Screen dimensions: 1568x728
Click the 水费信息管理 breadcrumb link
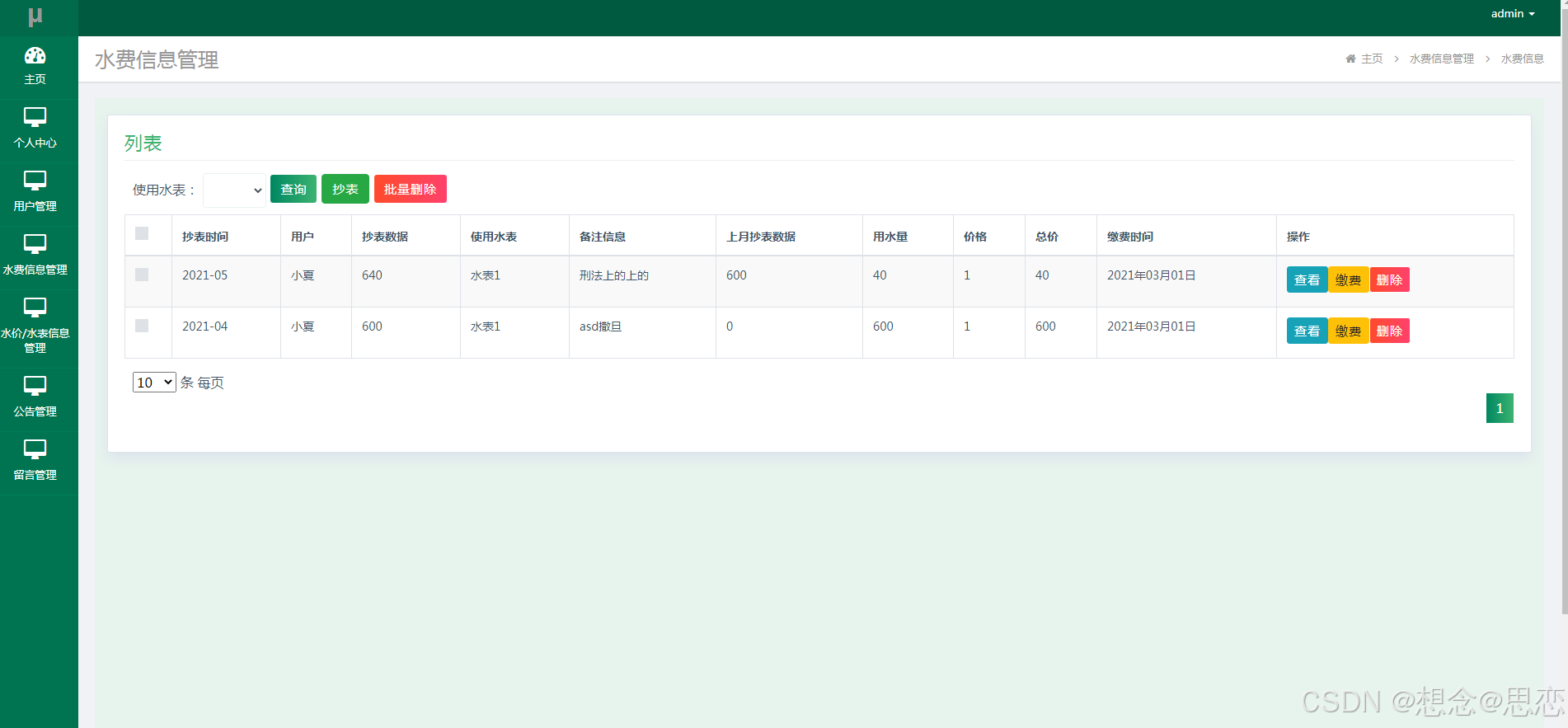coord(1442,59)
